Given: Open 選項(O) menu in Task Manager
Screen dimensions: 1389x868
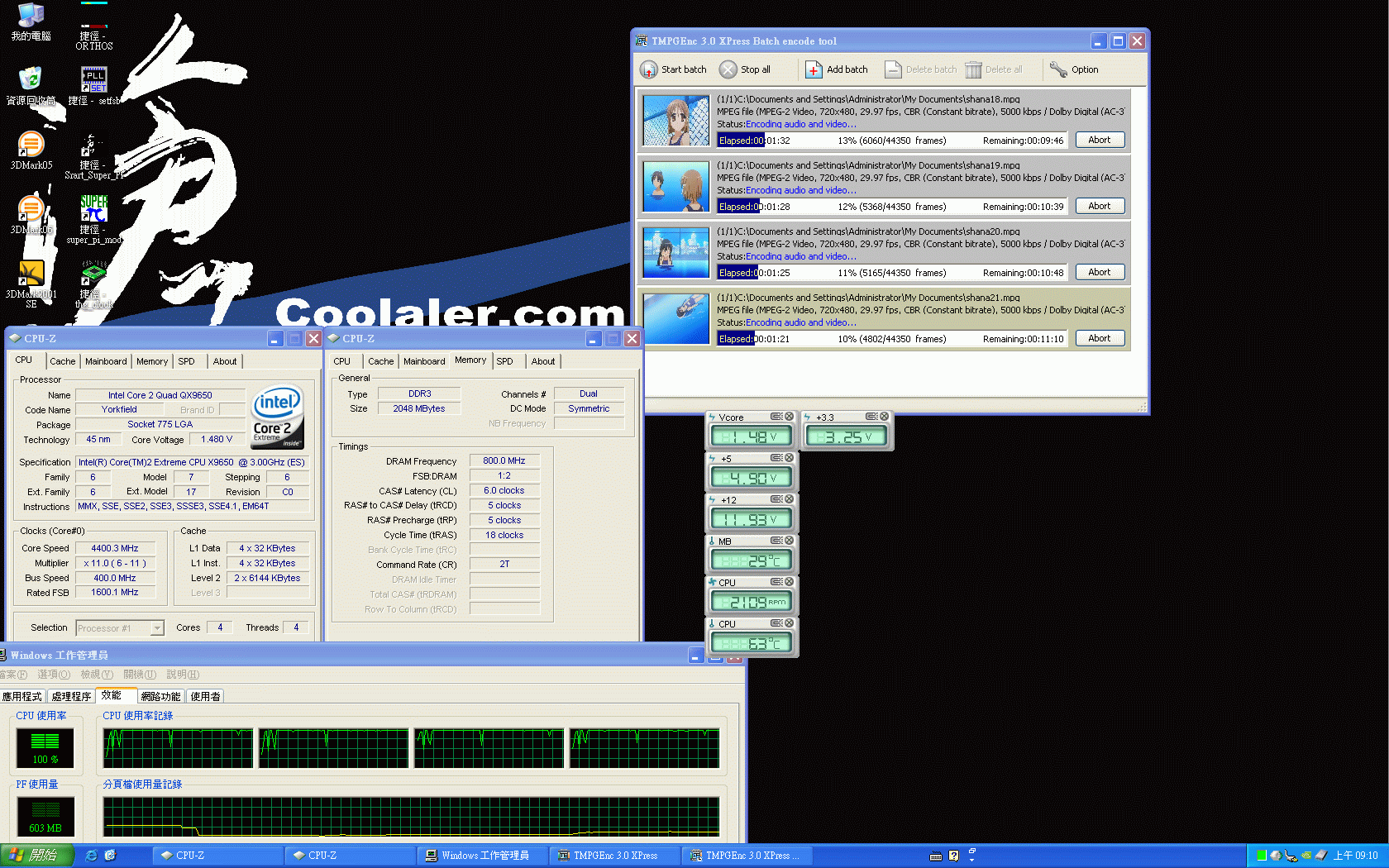Looking at the screenshot, I should (x=53, y=675).
